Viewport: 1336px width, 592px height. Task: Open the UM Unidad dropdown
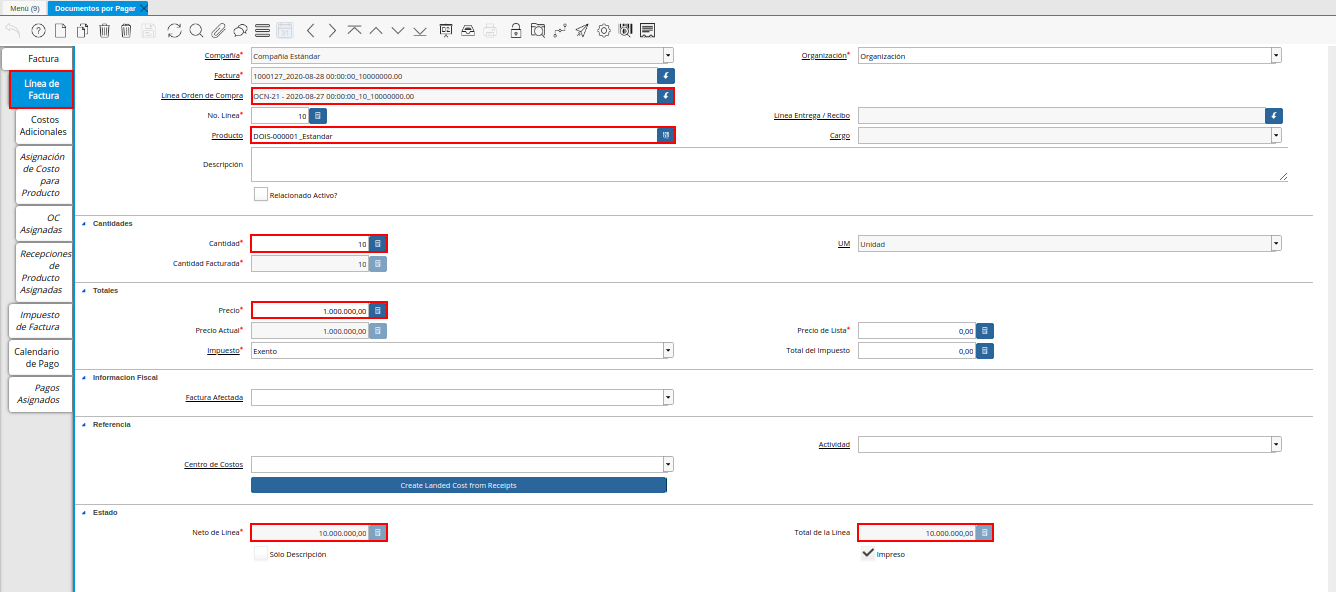click(x=1277, y=244)
